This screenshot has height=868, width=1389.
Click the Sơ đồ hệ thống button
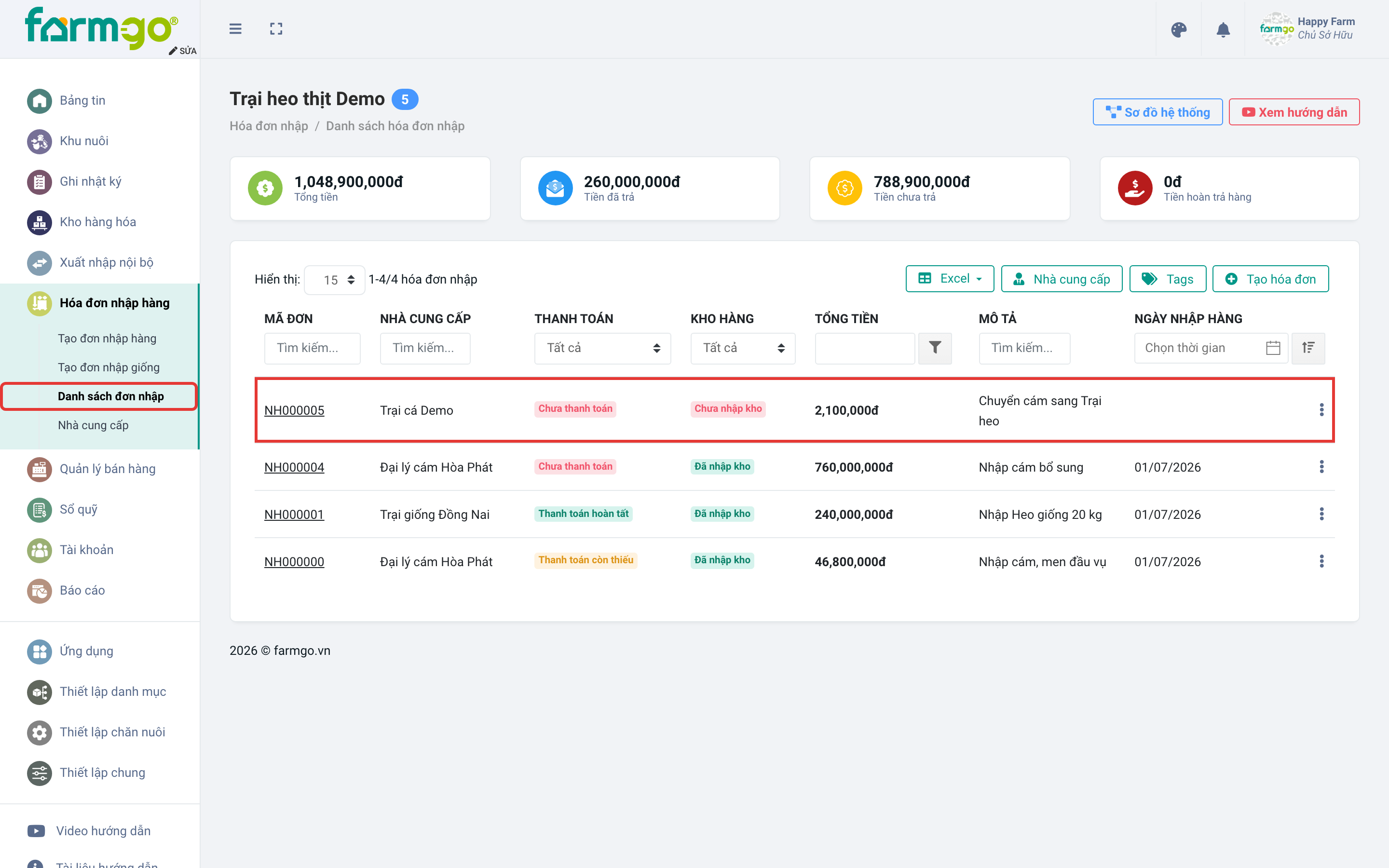point(1157,112)
